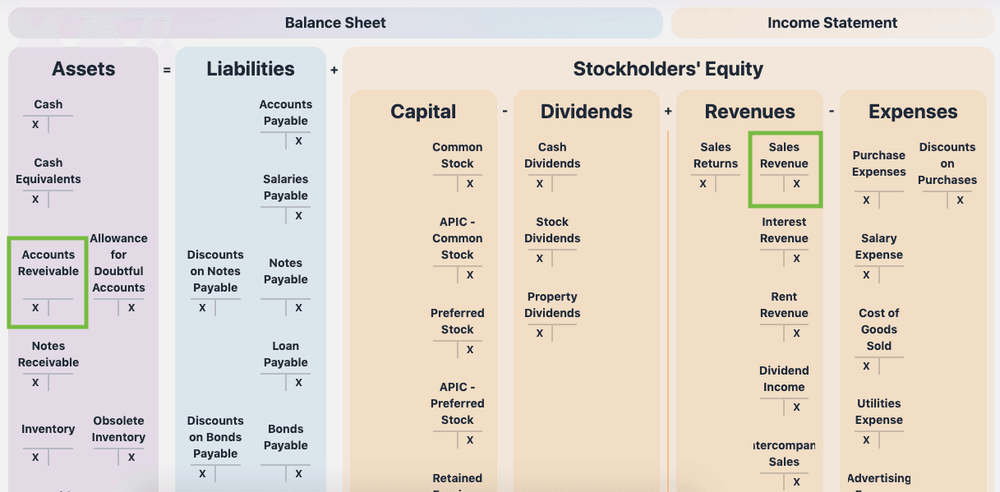This screenshot has width=1000, height=492.
Task: Select the Balance Sheet header tab
Action: (335, 23)
